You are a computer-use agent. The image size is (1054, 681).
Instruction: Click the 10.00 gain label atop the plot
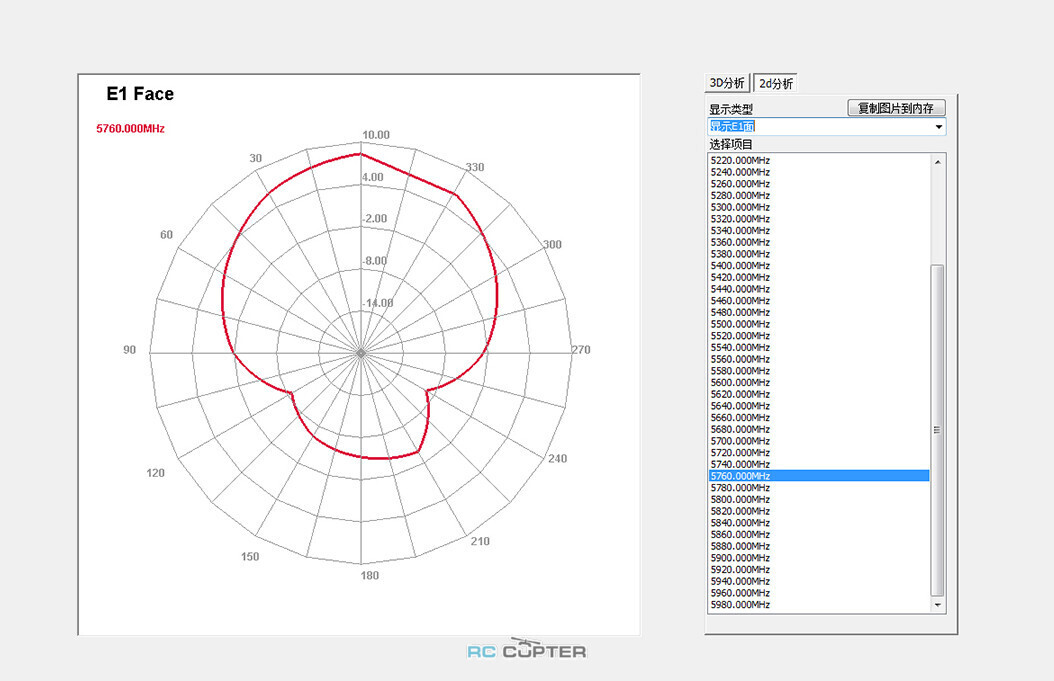click(376, 134)
